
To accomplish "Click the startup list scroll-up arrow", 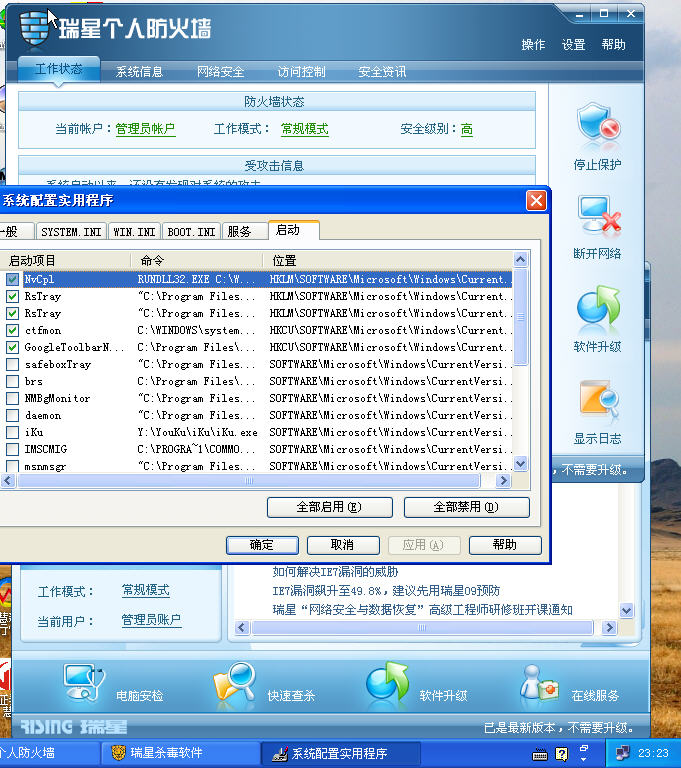I will tap(520, 259).
